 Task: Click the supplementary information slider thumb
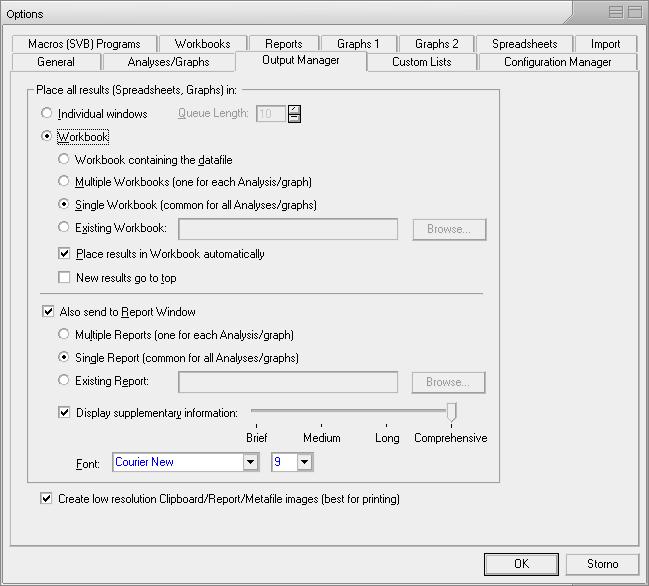pyautogui.click(x=452, y=412)
